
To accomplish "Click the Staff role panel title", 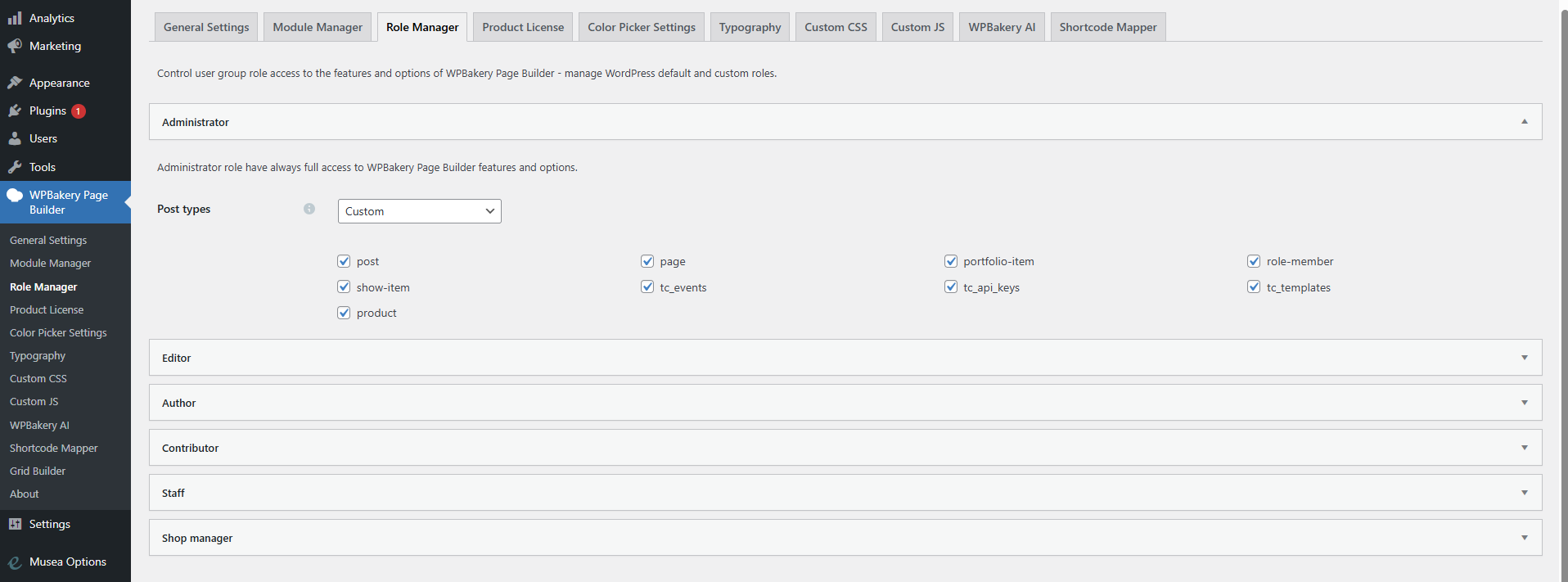I will coord(173,493).
